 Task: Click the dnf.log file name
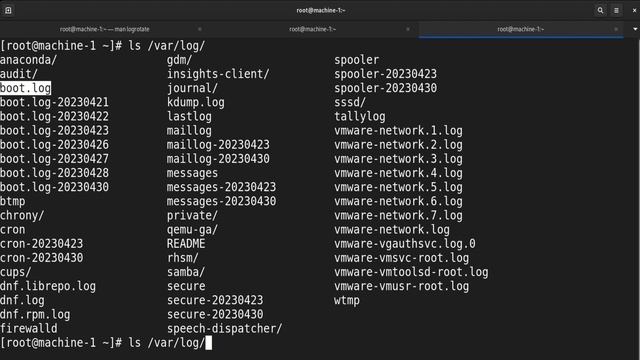point(22,300)
